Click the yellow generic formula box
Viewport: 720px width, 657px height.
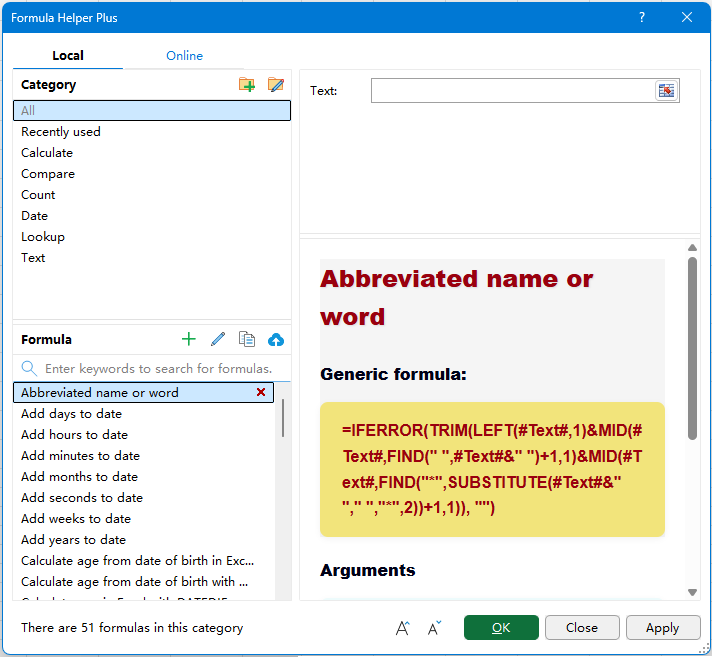click(492, 469)
